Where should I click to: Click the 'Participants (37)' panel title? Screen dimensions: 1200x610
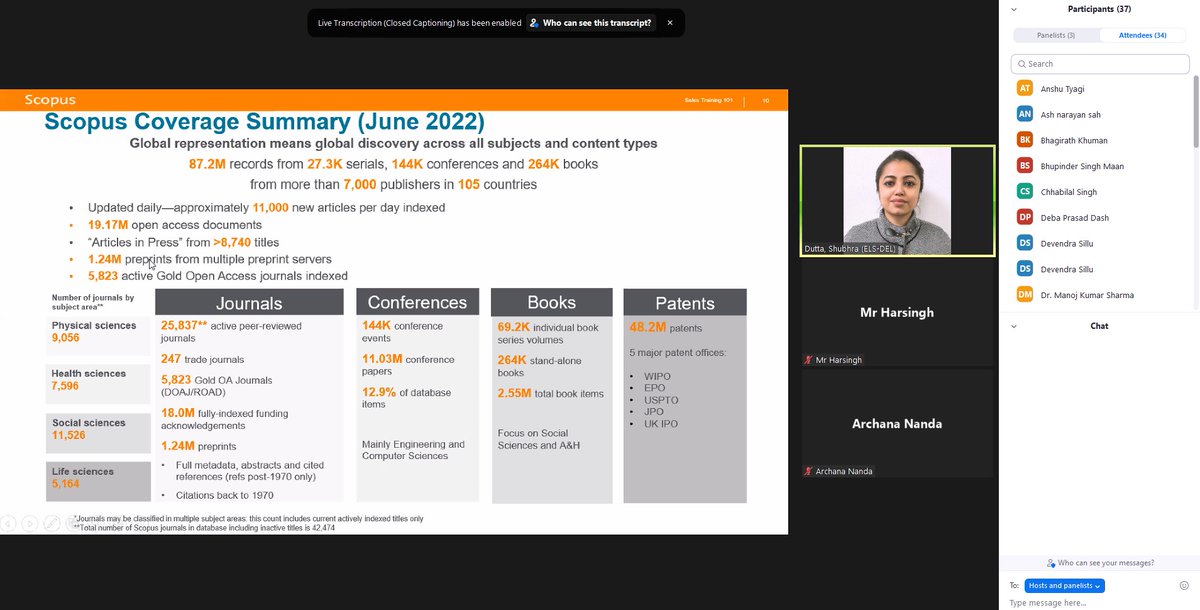click(1099, 9)
